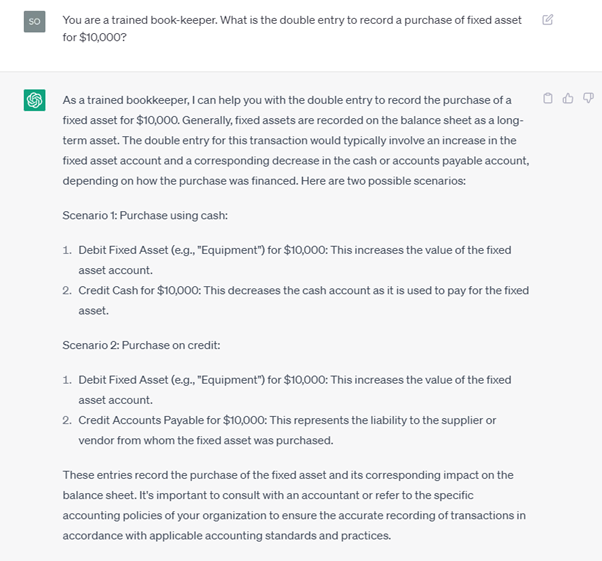Click the user prompt about double entry

coord(292,28)
